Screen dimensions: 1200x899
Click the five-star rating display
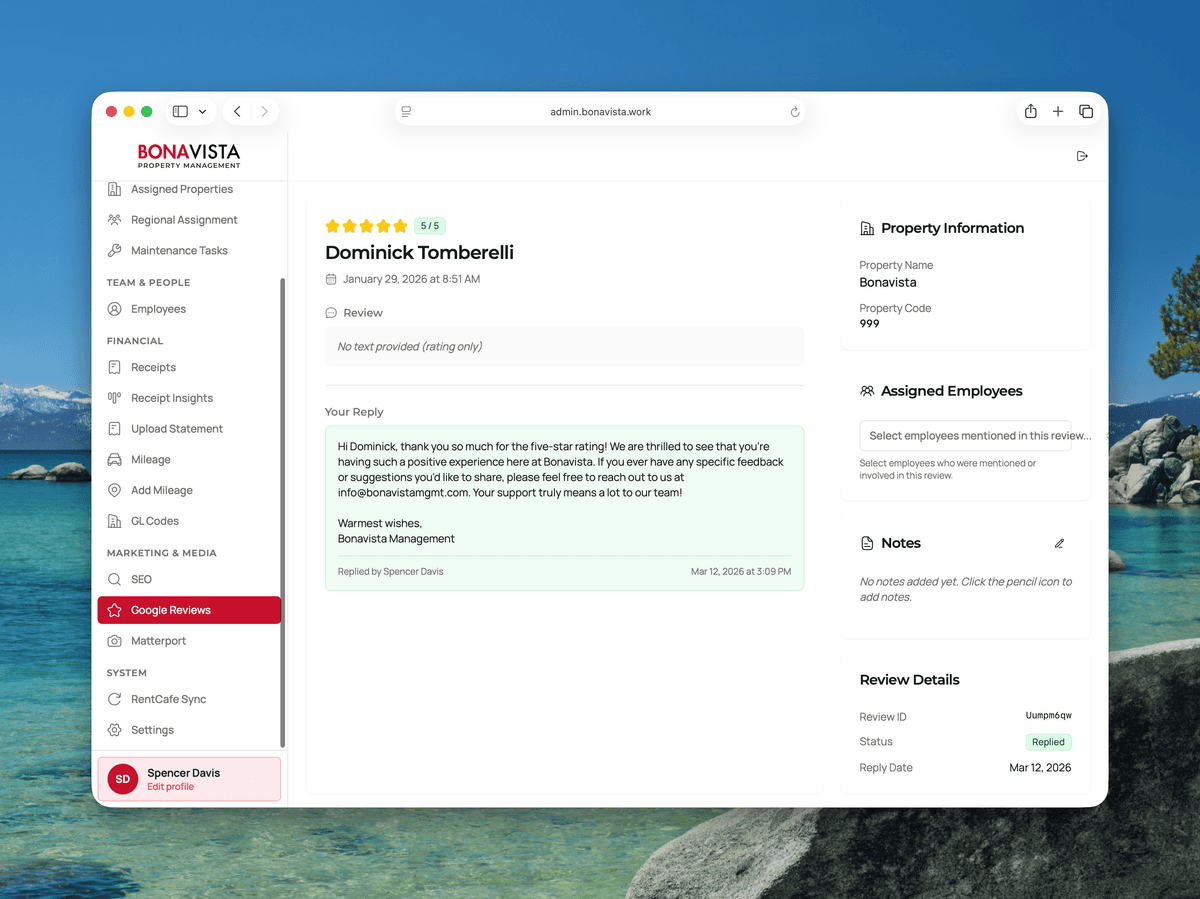367,225
